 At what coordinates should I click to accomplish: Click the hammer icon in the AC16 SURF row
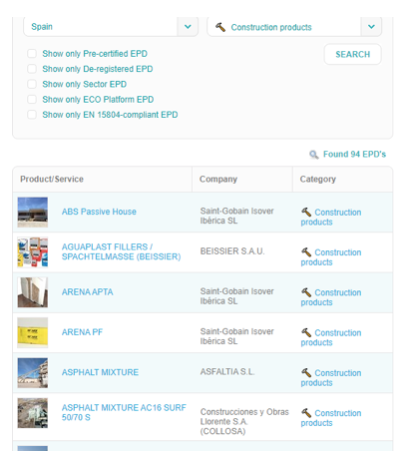tap(306, 413)
